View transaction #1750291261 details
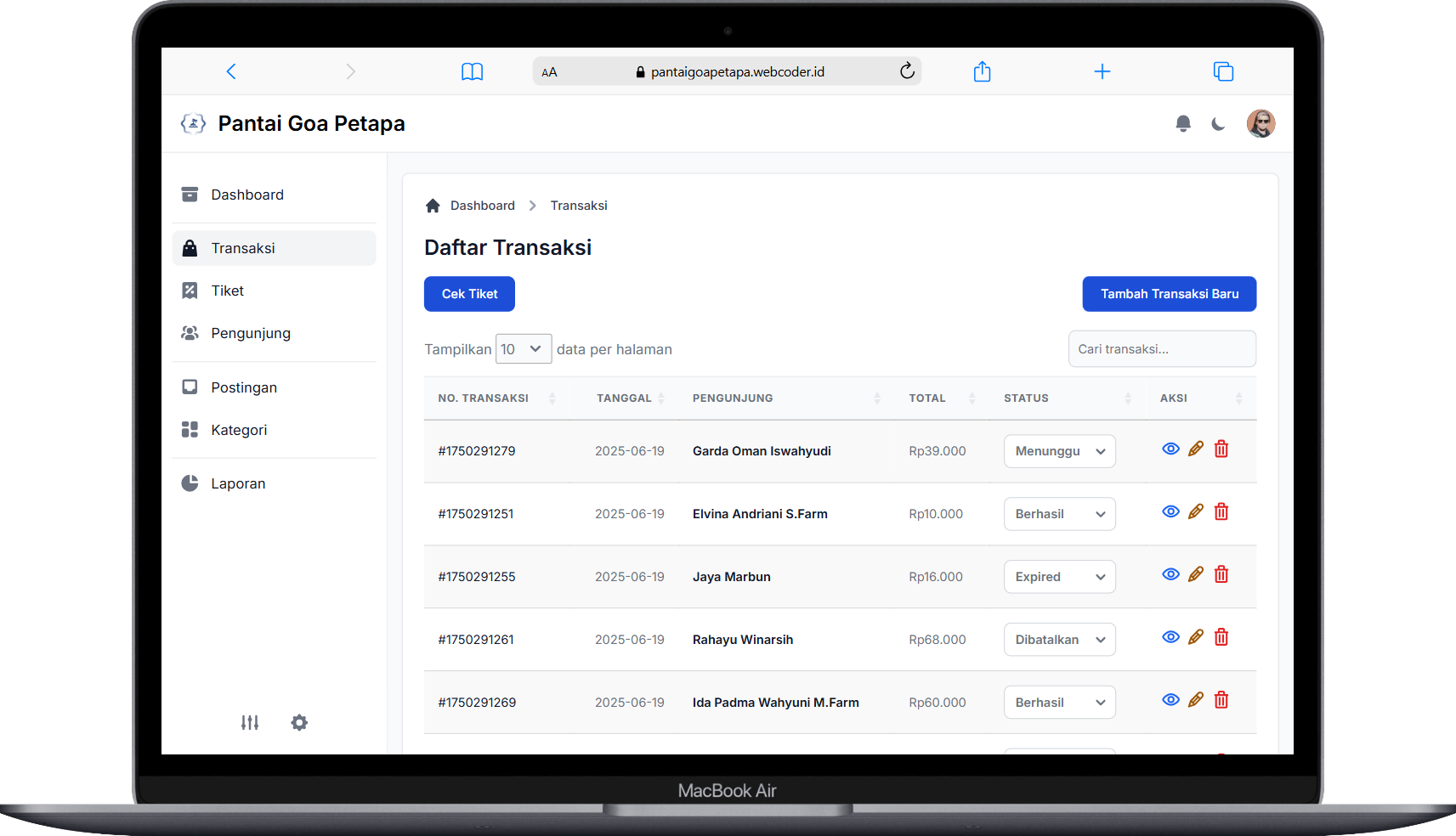This screenshot has height=836, width=1456. tap(1170, 637)
